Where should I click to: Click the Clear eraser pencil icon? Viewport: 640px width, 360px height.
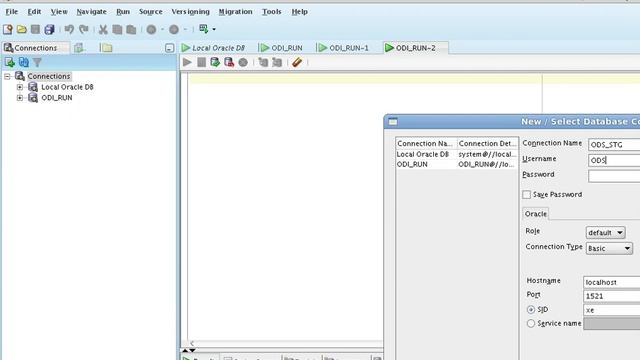tap(297, 62)
